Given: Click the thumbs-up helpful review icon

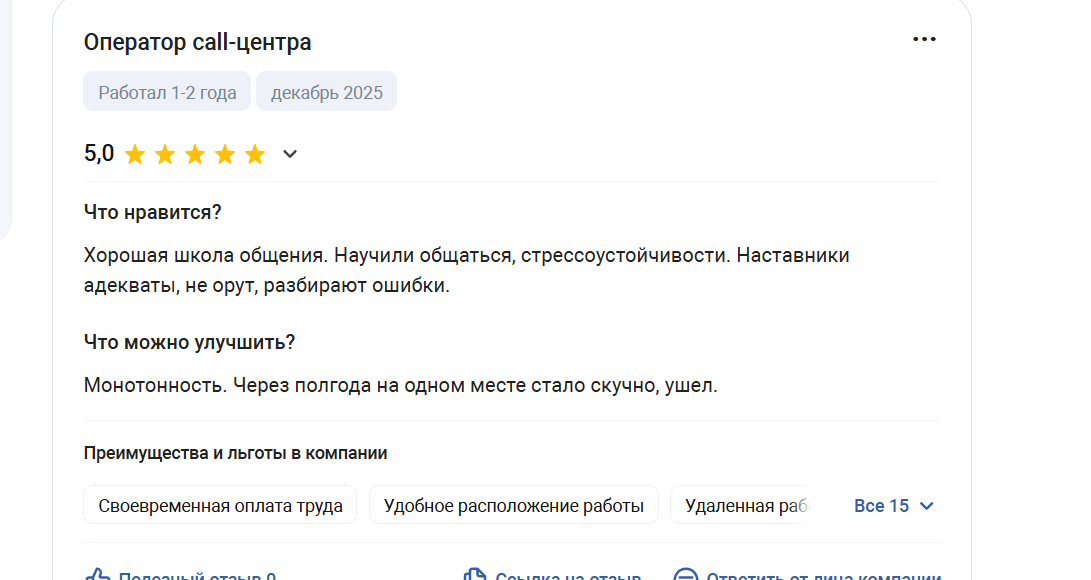Looking at the screenshot, I should point(97,574).
